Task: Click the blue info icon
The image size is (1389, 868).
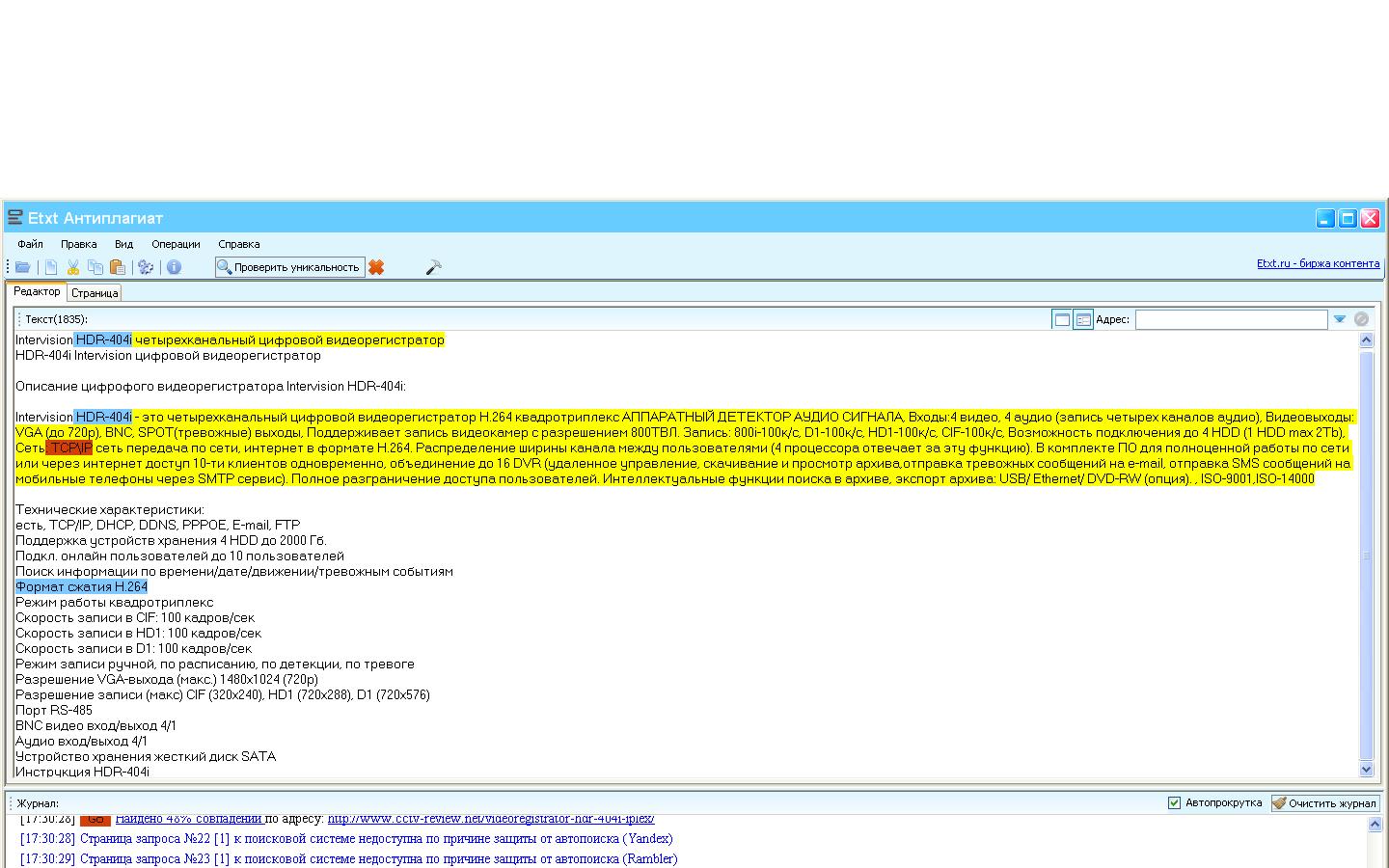Action: click(x=174, y=267)
